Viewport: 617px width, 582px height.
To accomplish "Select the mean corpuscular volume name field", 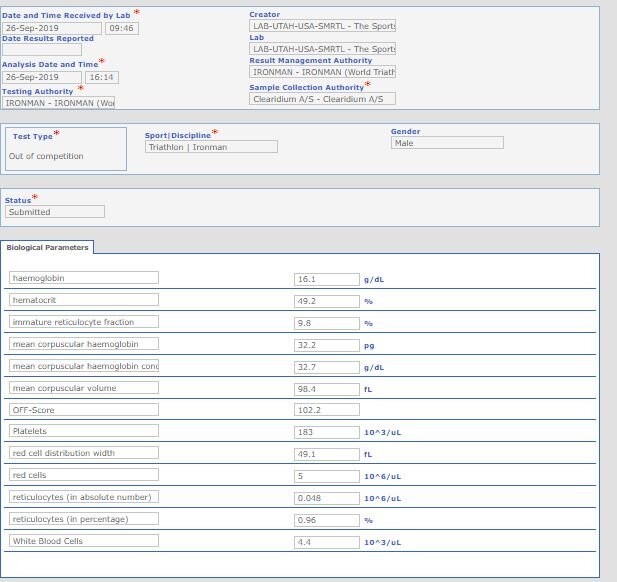I will coord(84,388).
